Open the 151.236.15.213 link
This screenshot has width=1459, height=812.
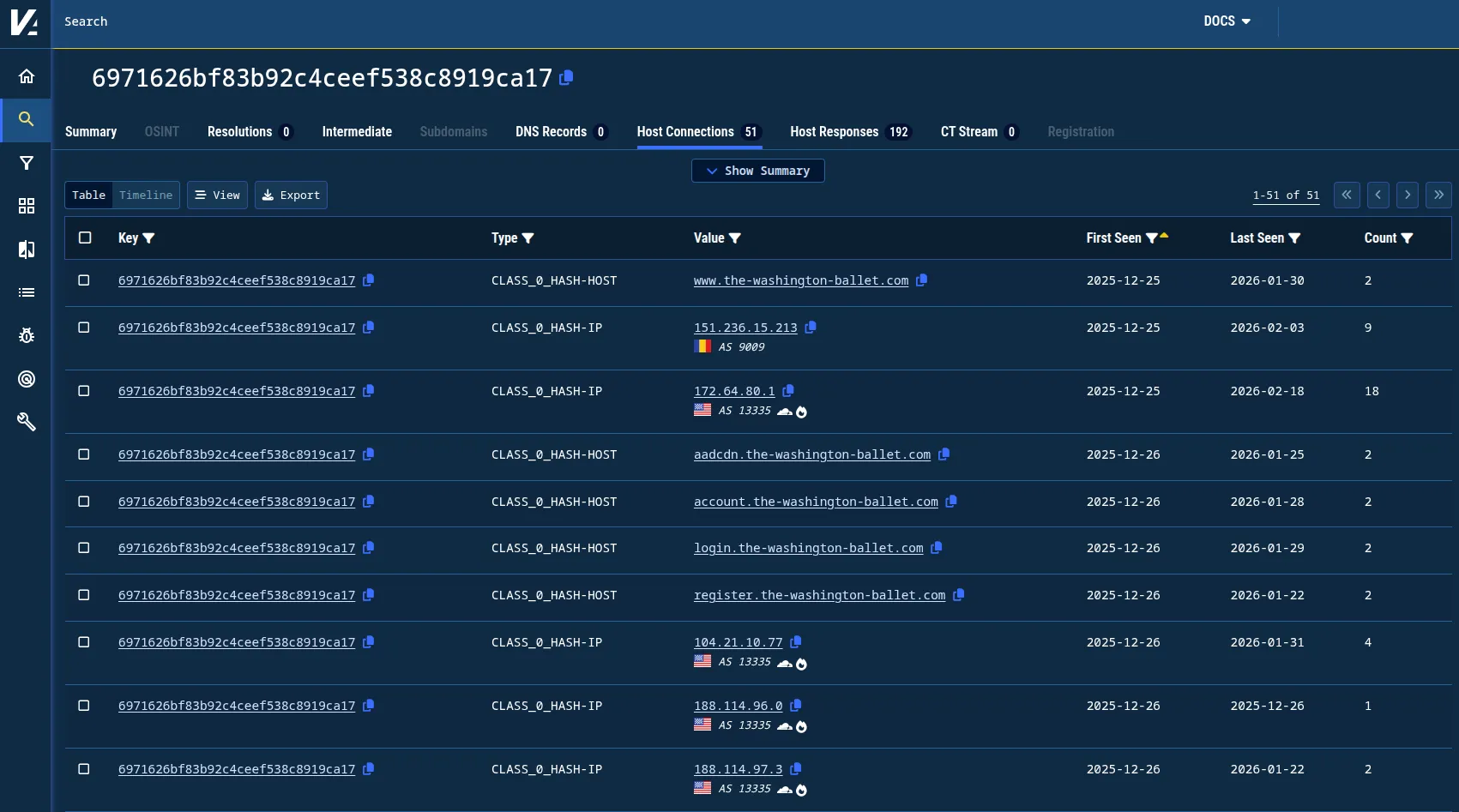point(745,328)
